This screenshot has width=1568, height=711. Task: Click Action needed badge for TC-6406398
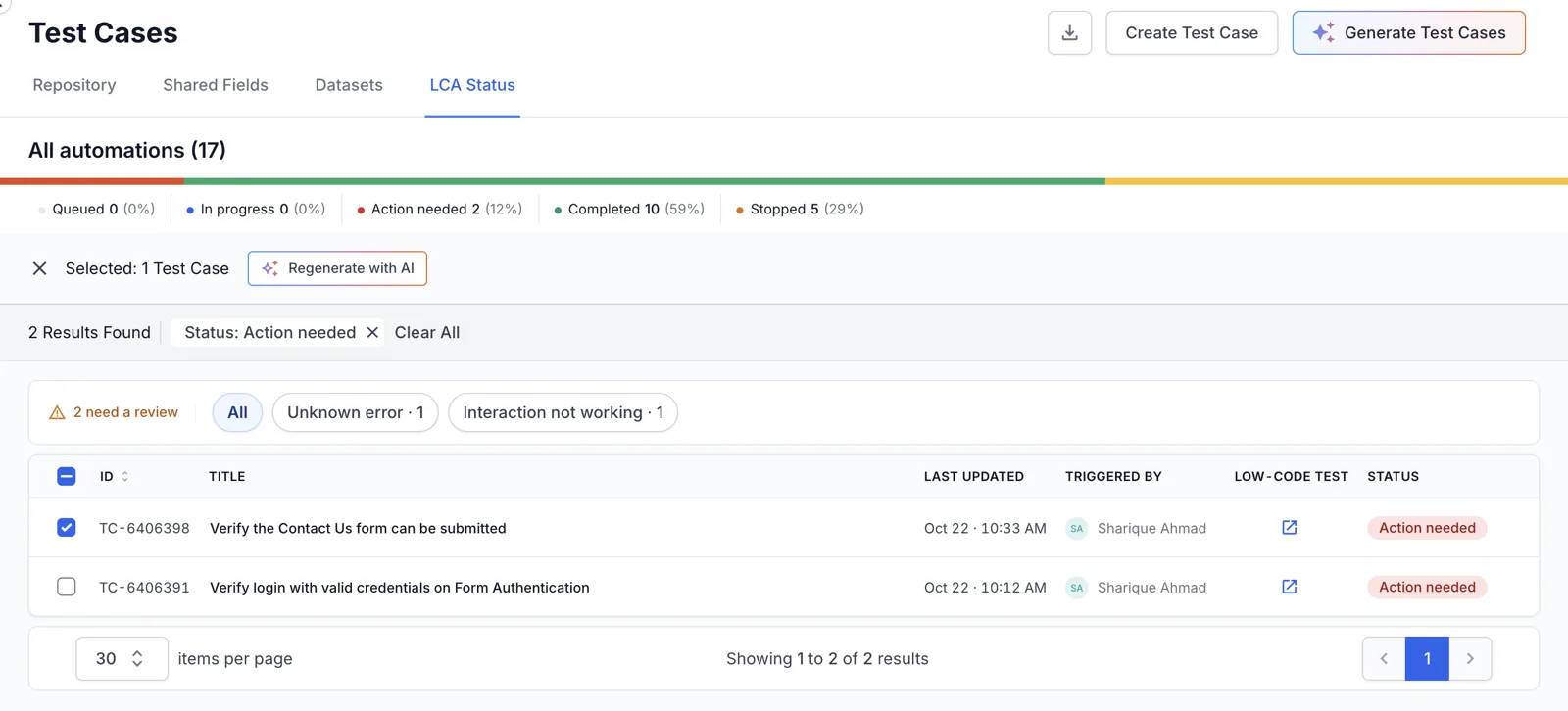coord(1427,528)
